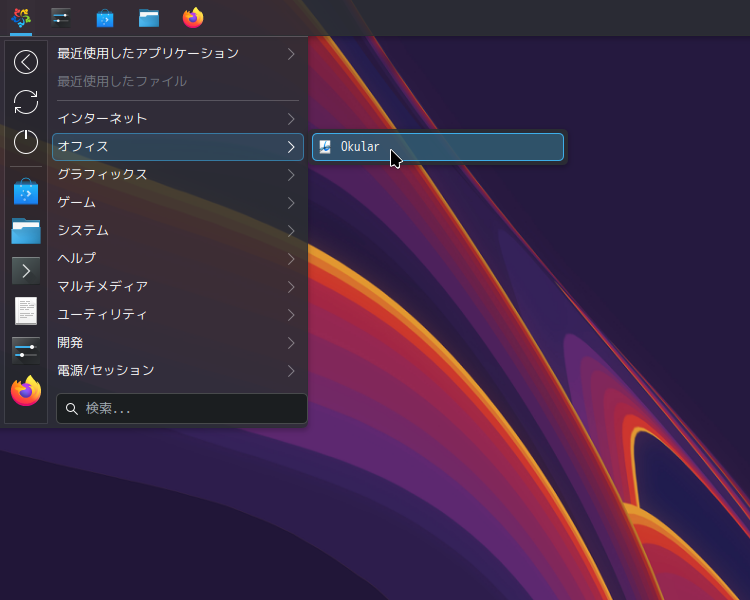Expand arrow next to インターネット
750x600 pixels.
291,119
